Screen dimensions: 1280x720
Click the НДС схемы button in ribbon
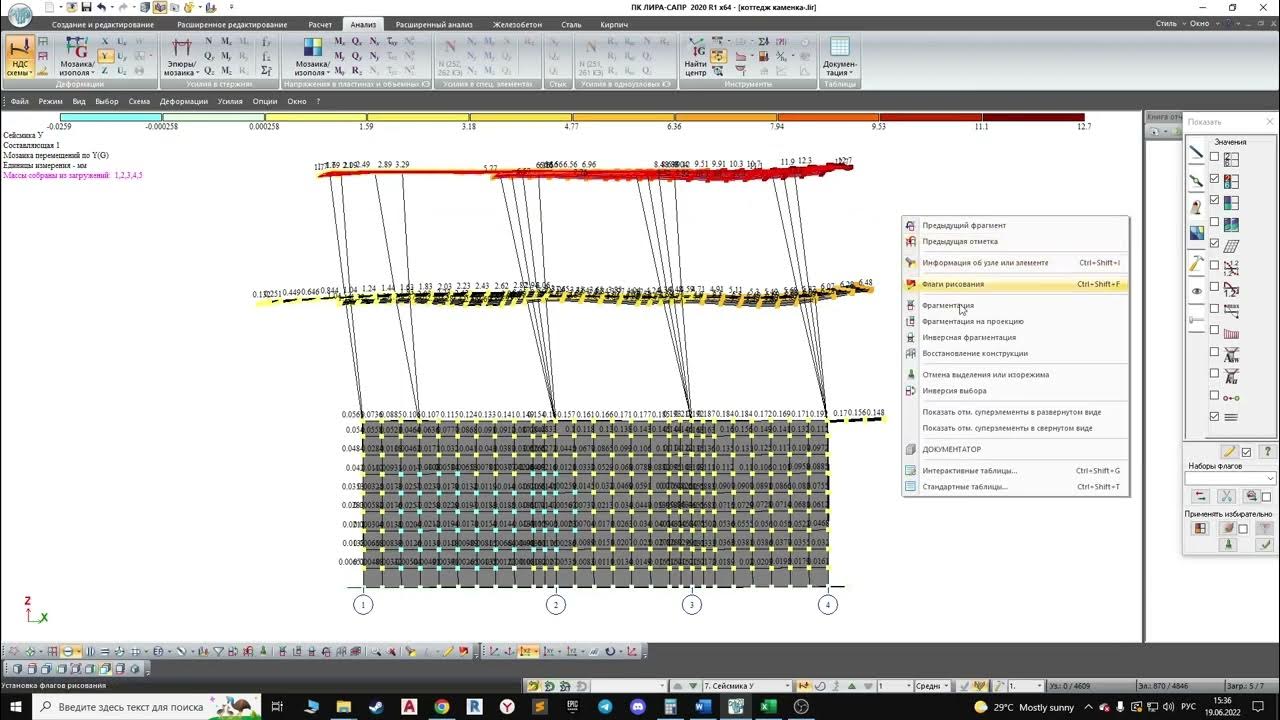(x=19, y=58)
